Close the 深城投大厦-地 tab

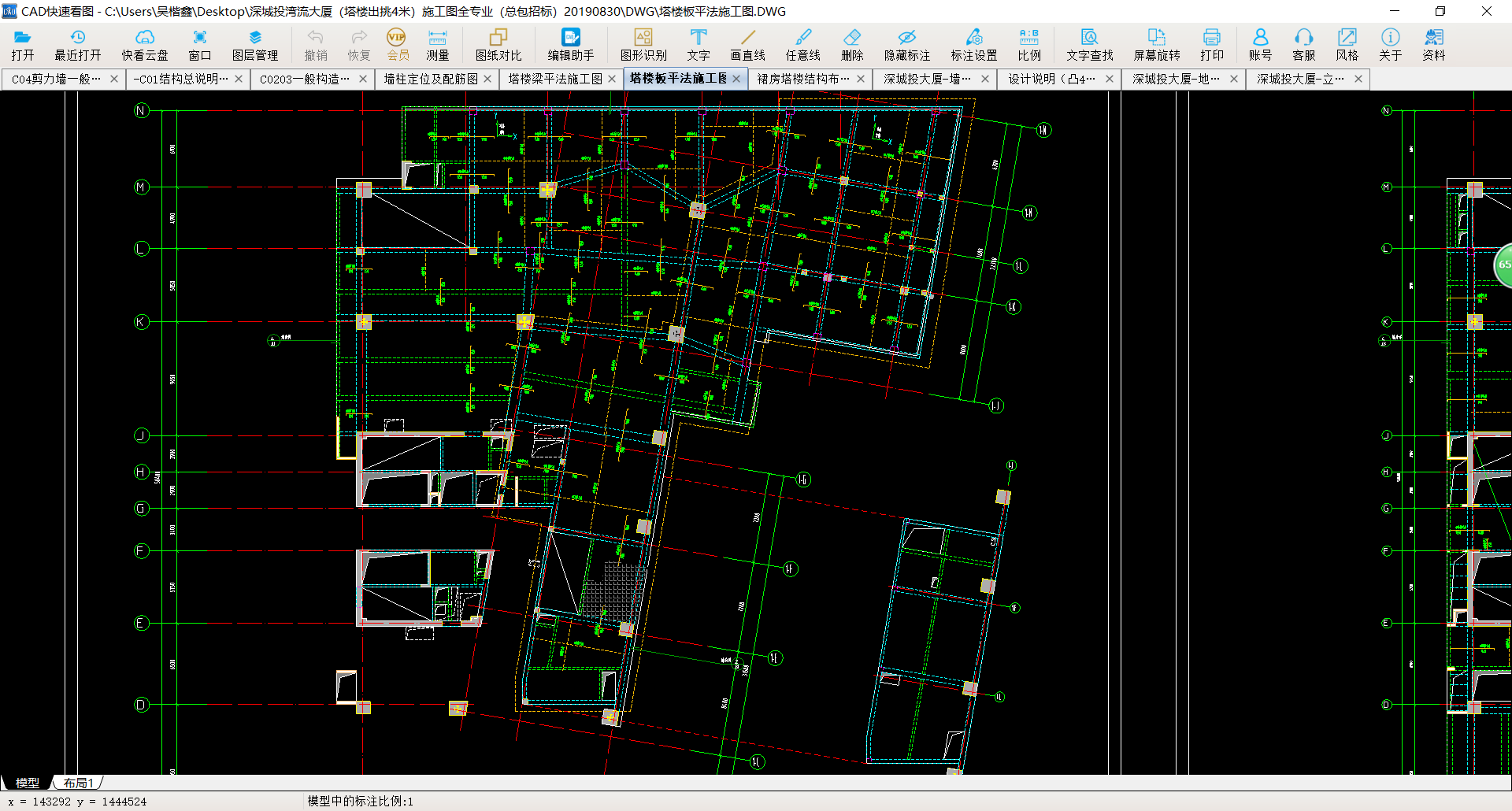point(1234,79)
